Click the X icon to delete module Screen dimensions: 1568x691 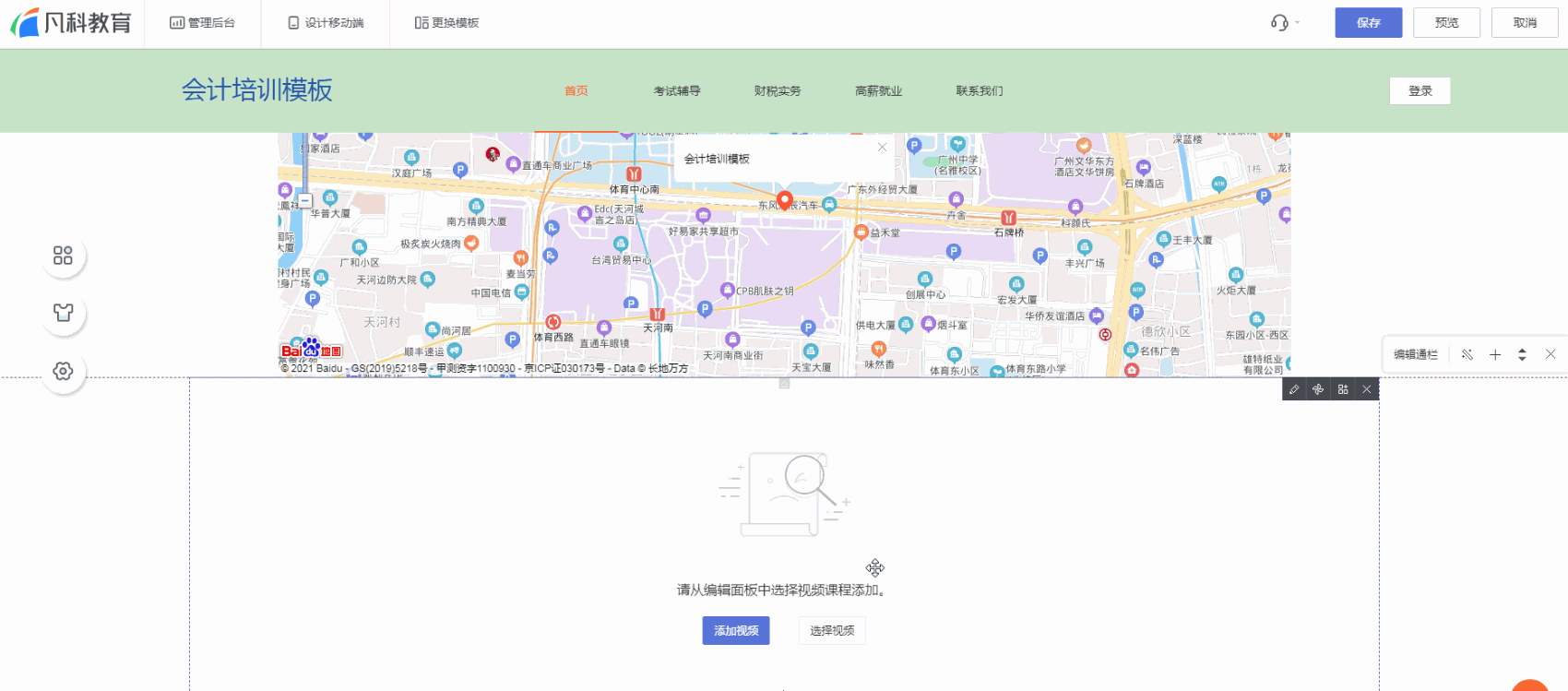[1367, 389]
